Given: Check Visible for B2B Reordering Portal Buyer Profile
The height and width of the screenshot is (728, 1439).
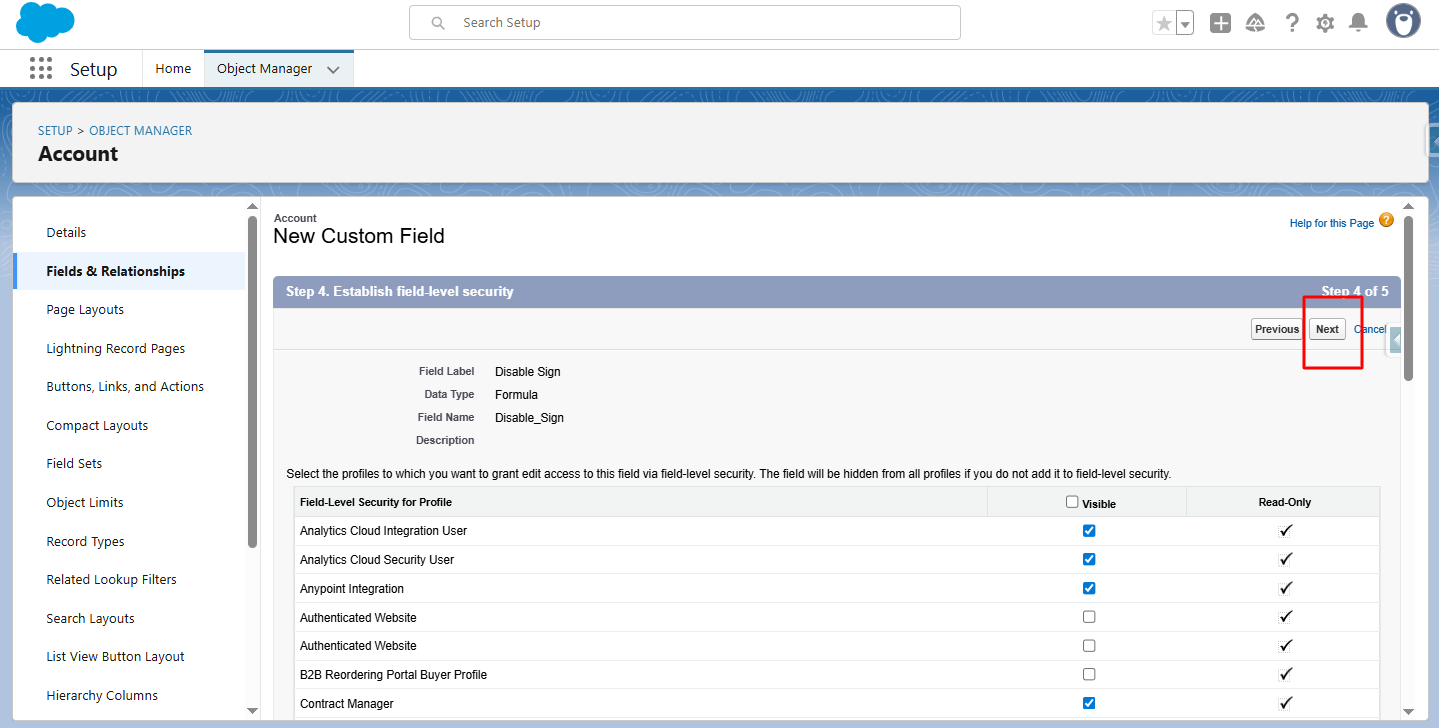Looking at the screenshot, I should pyautogui.click(x=1089, y=675).
